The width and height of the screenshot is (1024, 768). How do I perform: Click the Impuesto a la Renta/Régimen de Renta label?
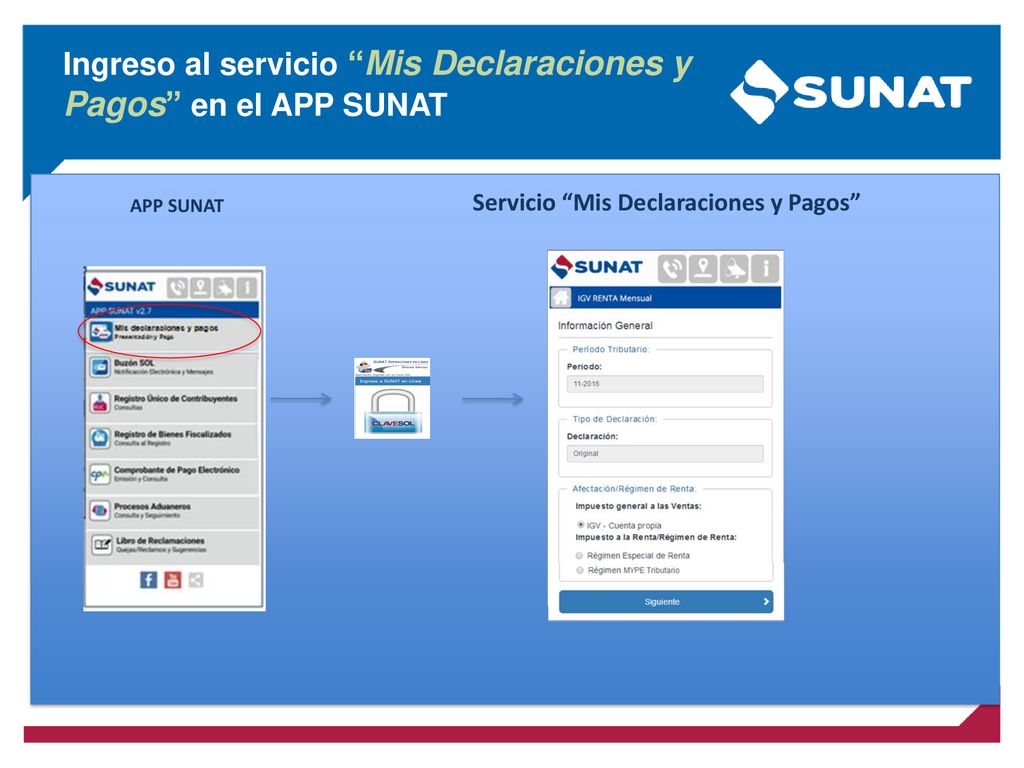(656, 537)
